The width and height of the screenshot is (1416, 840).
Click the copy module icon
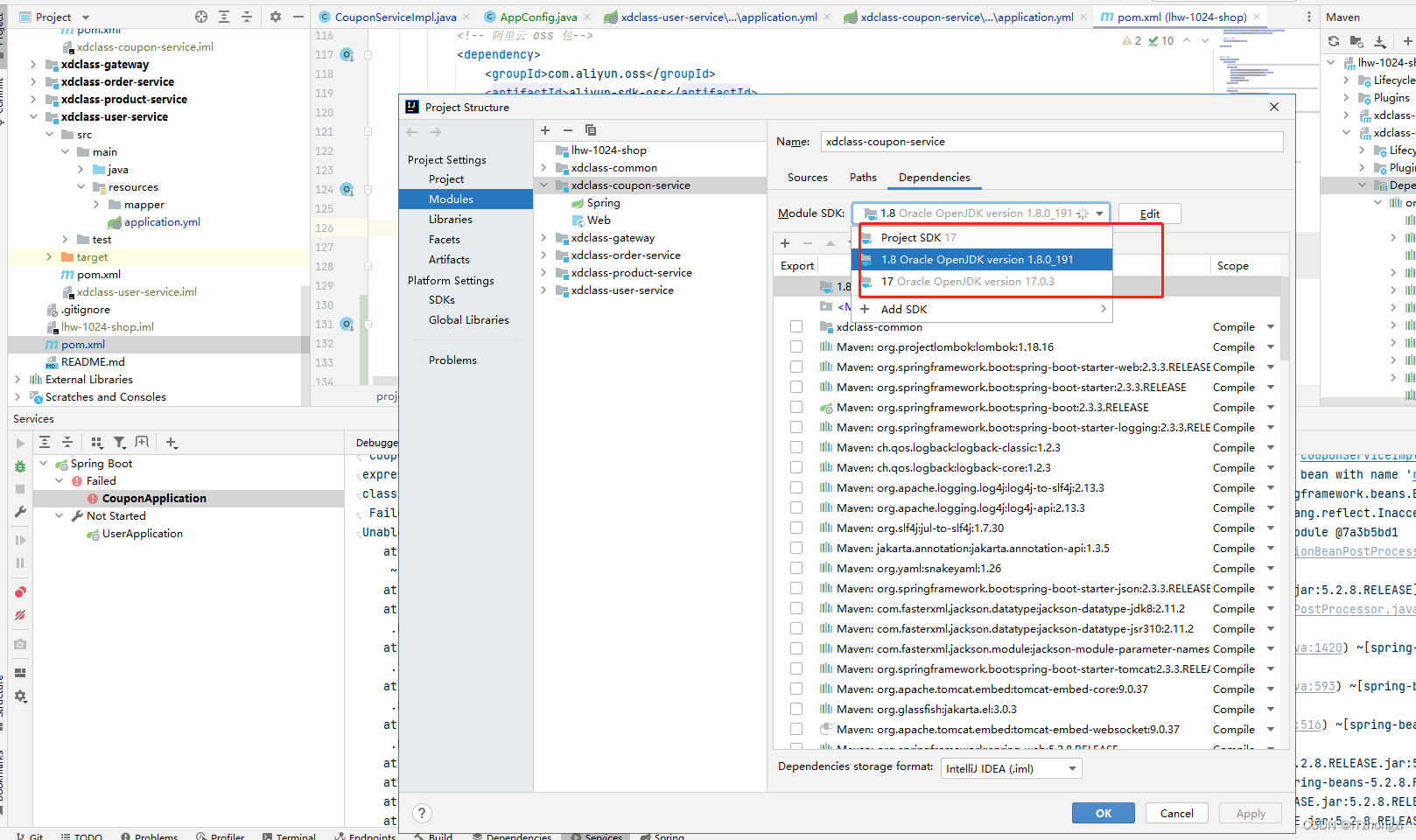(591, 130)
